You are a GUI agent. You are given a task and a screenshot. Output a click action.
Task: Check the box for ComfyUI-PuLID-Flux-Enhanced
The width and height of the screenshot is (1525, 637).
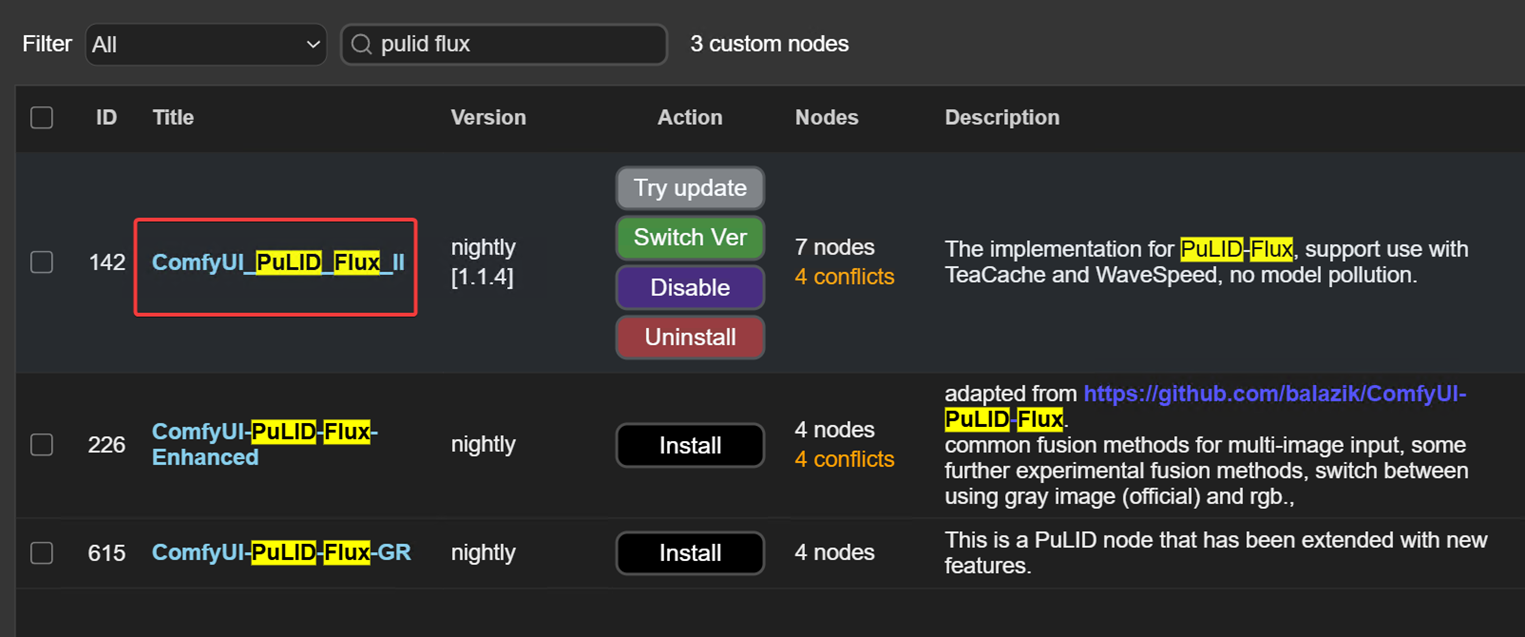coord(42,445)
